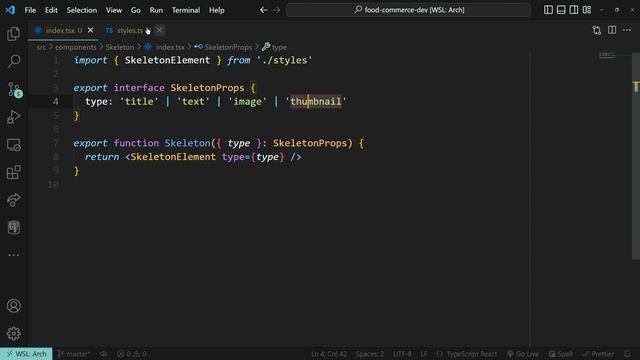Click the Prettier status bar item
The width and height of the screenshot is (640, 360).
coord(598,354)
